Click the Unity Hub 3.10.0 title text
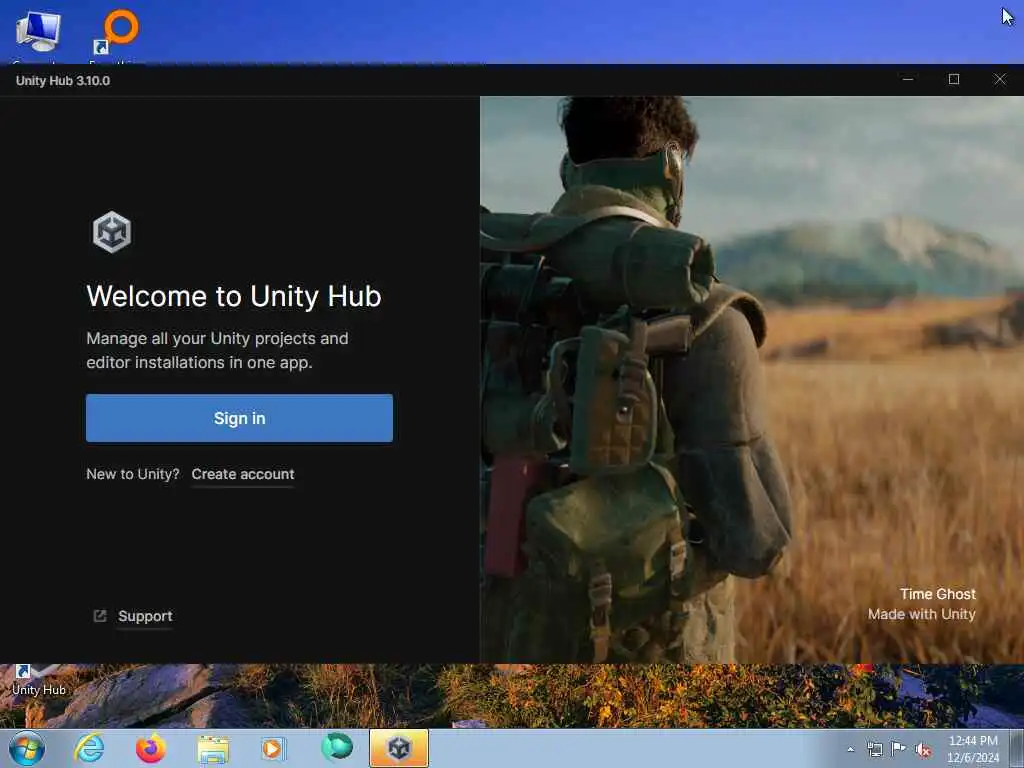 coord(63,81)
